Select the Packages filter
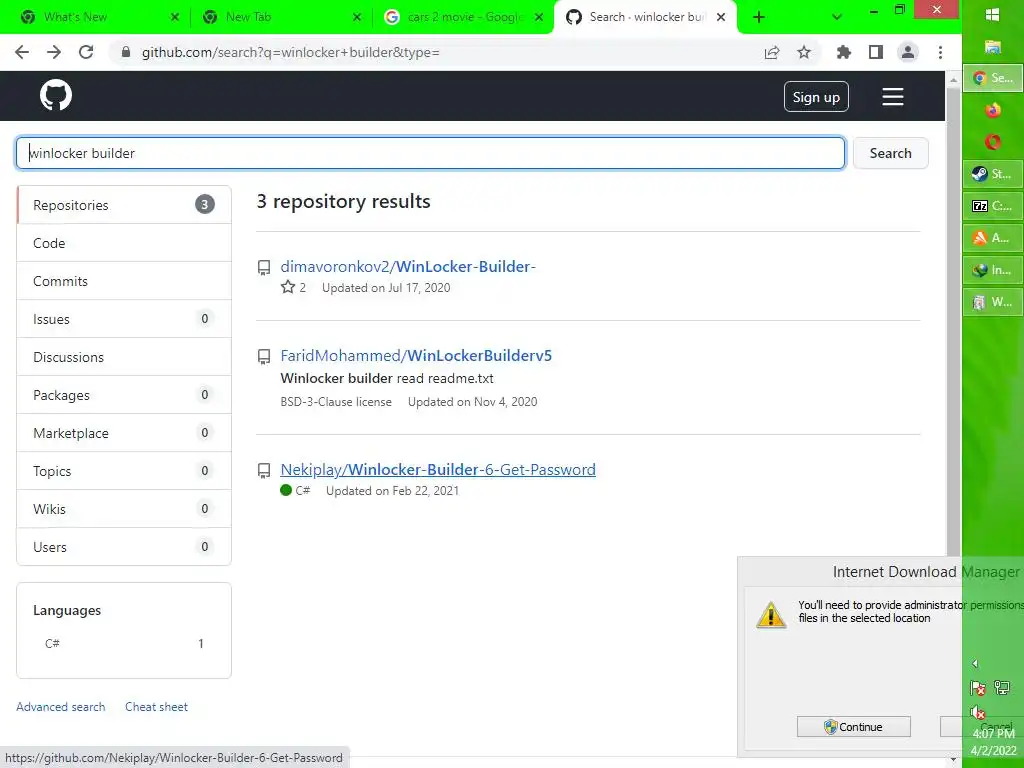The width and height of the screenshot is (1024, 768). click(x=124, y=395)
